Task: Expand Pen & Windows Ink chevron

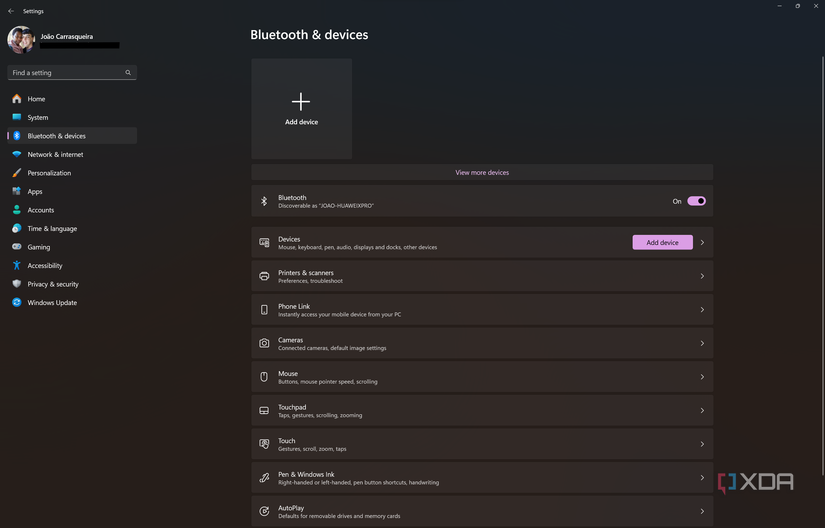Action: pyautogui.click(x=702, y=478)
